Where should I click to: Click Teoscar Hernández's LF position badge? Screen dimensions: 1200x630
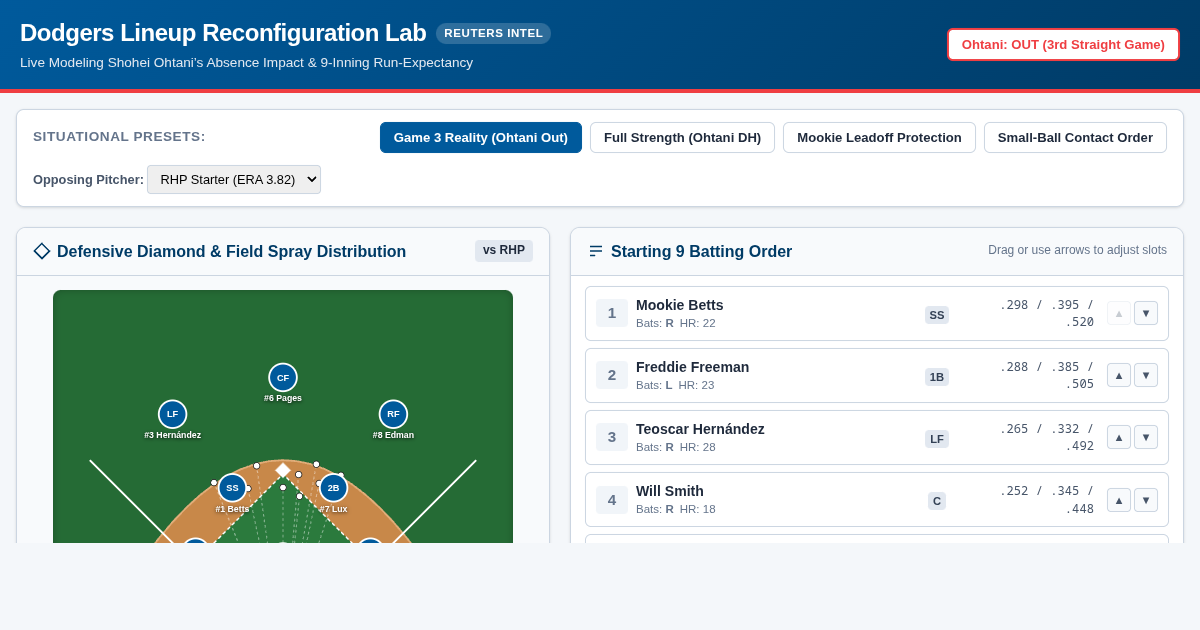(x=937, y=439)
